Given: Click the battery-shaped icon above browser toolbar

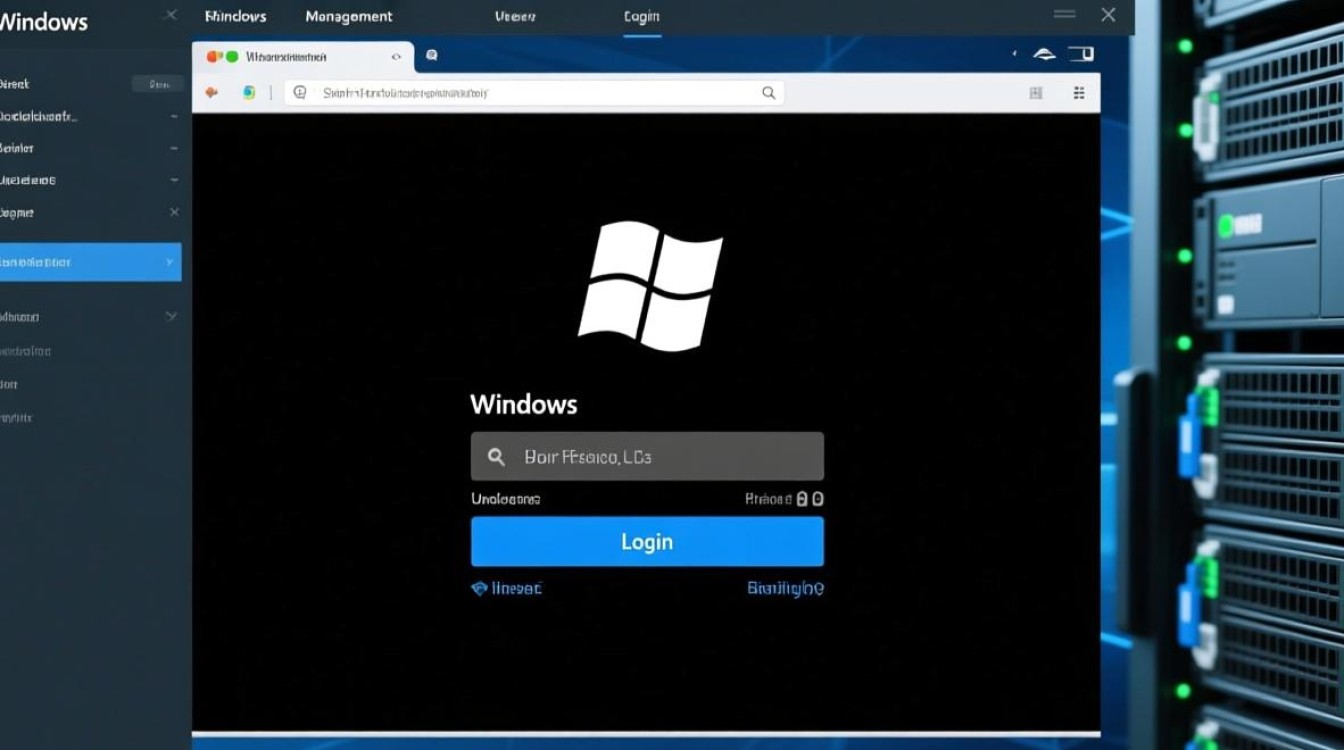Looking at the screenshot, I should coord(1081,54).
